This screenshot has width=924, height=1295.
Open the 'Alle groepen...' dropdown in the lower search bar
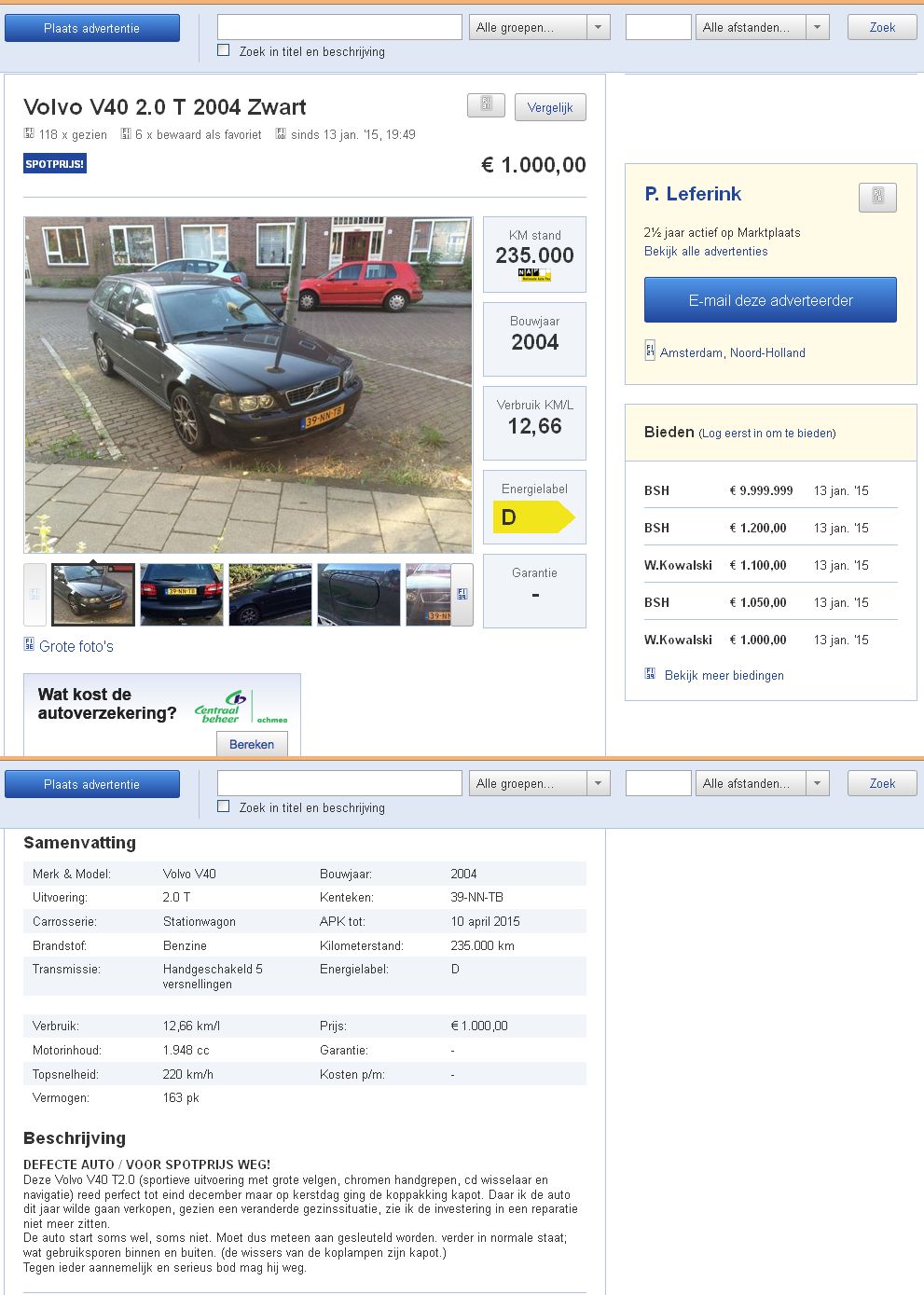pos(540,783)
